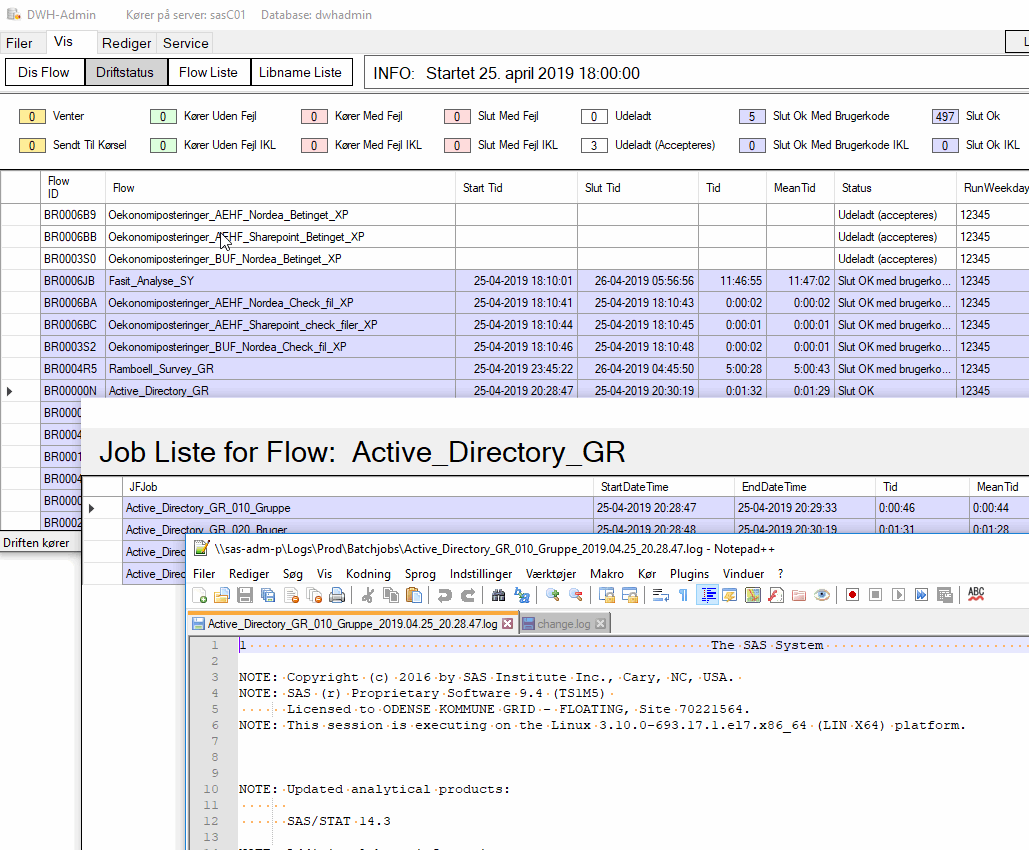Viewport: 1029px width, 850px height.
Task: Click the Undo arrow icon
Action: click(444, 595)
